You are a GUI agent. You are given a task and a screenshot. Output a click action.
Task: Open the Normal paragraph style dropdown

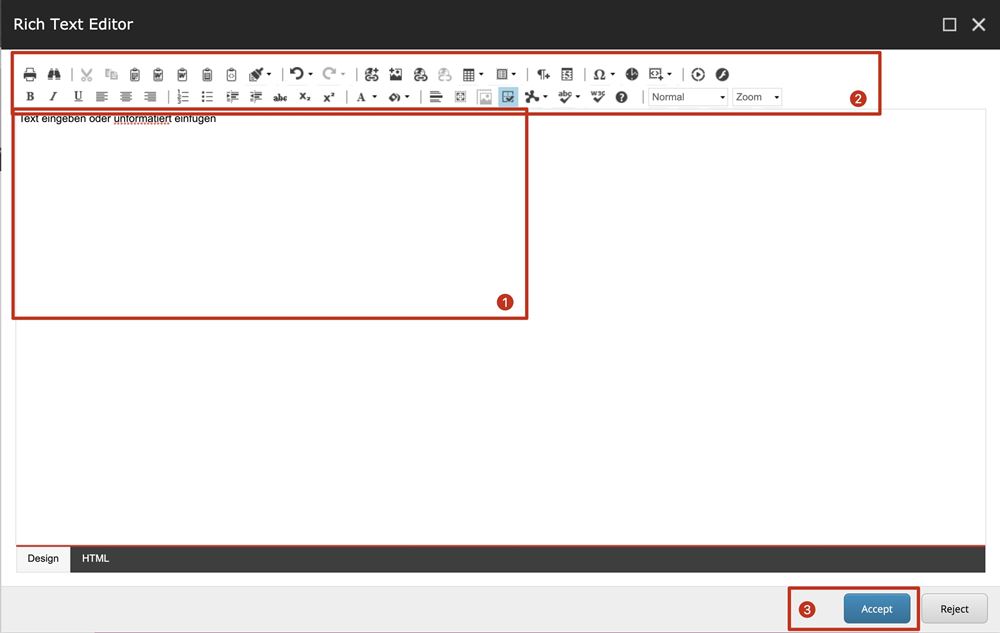click(688, 97)
